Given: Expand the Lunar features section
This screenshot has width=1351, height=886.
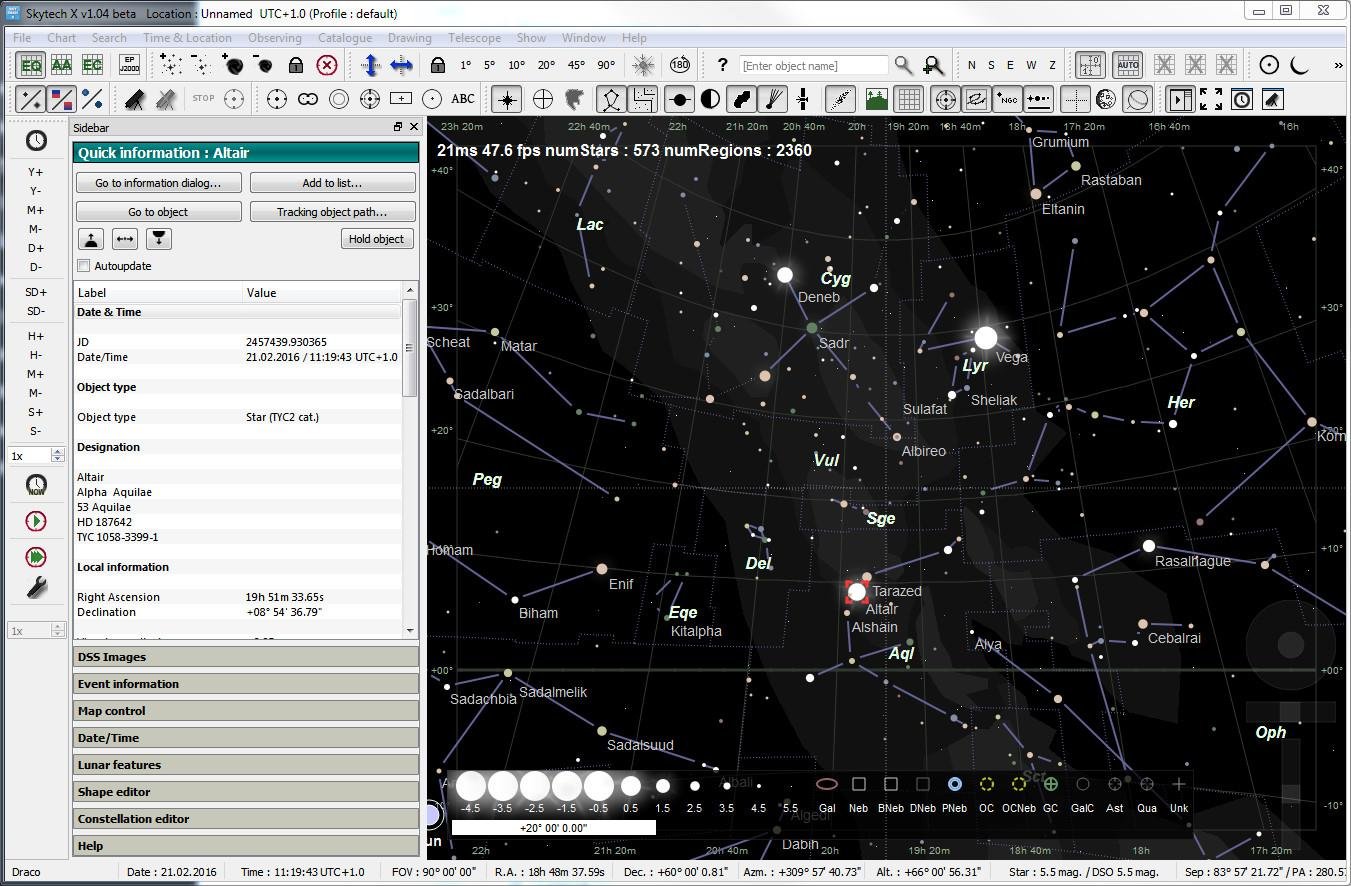Looking at the screenshot, I should (x=245, y=765).
